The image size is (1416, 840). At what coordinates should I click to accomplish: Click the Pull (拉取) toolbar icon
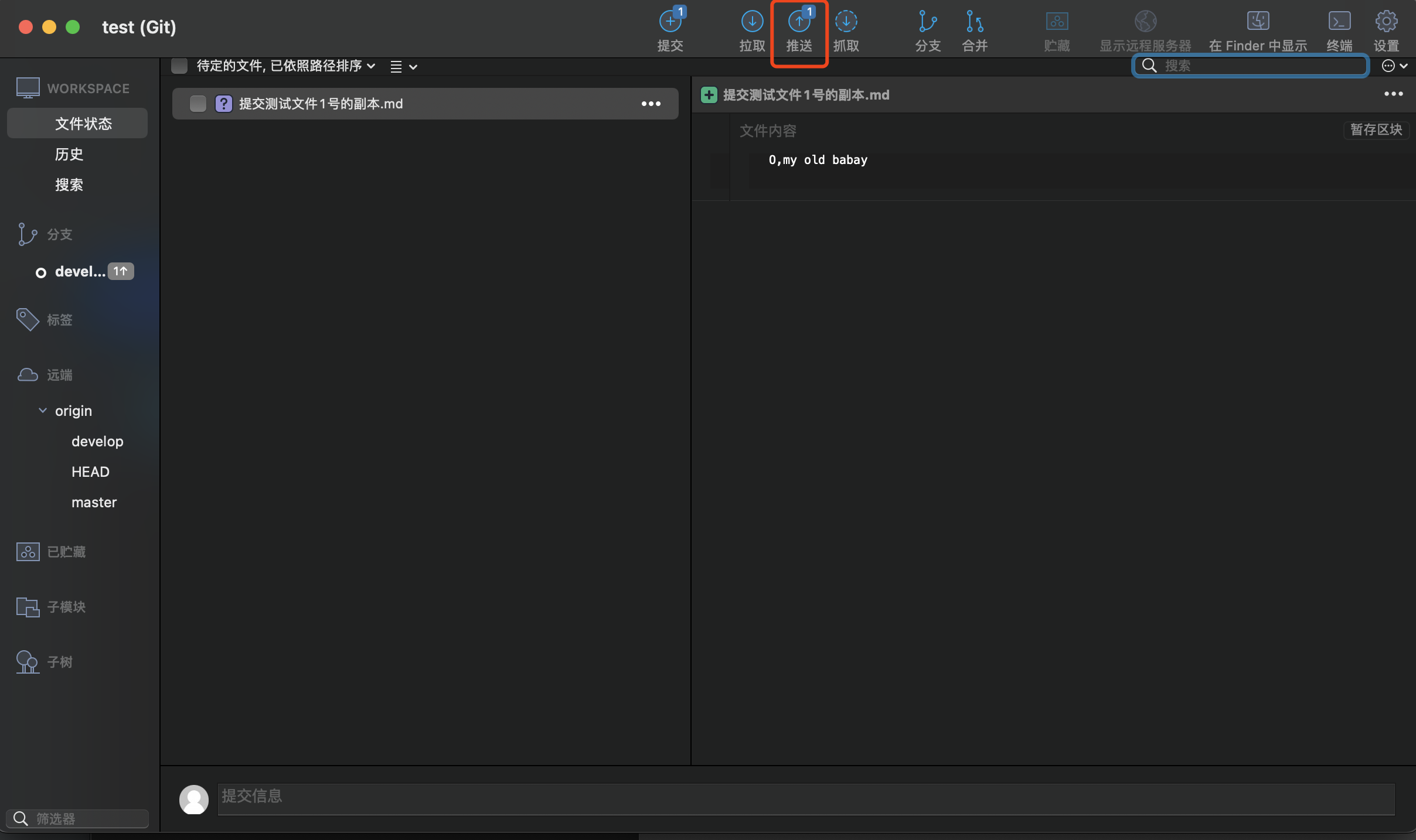(752, 21)
